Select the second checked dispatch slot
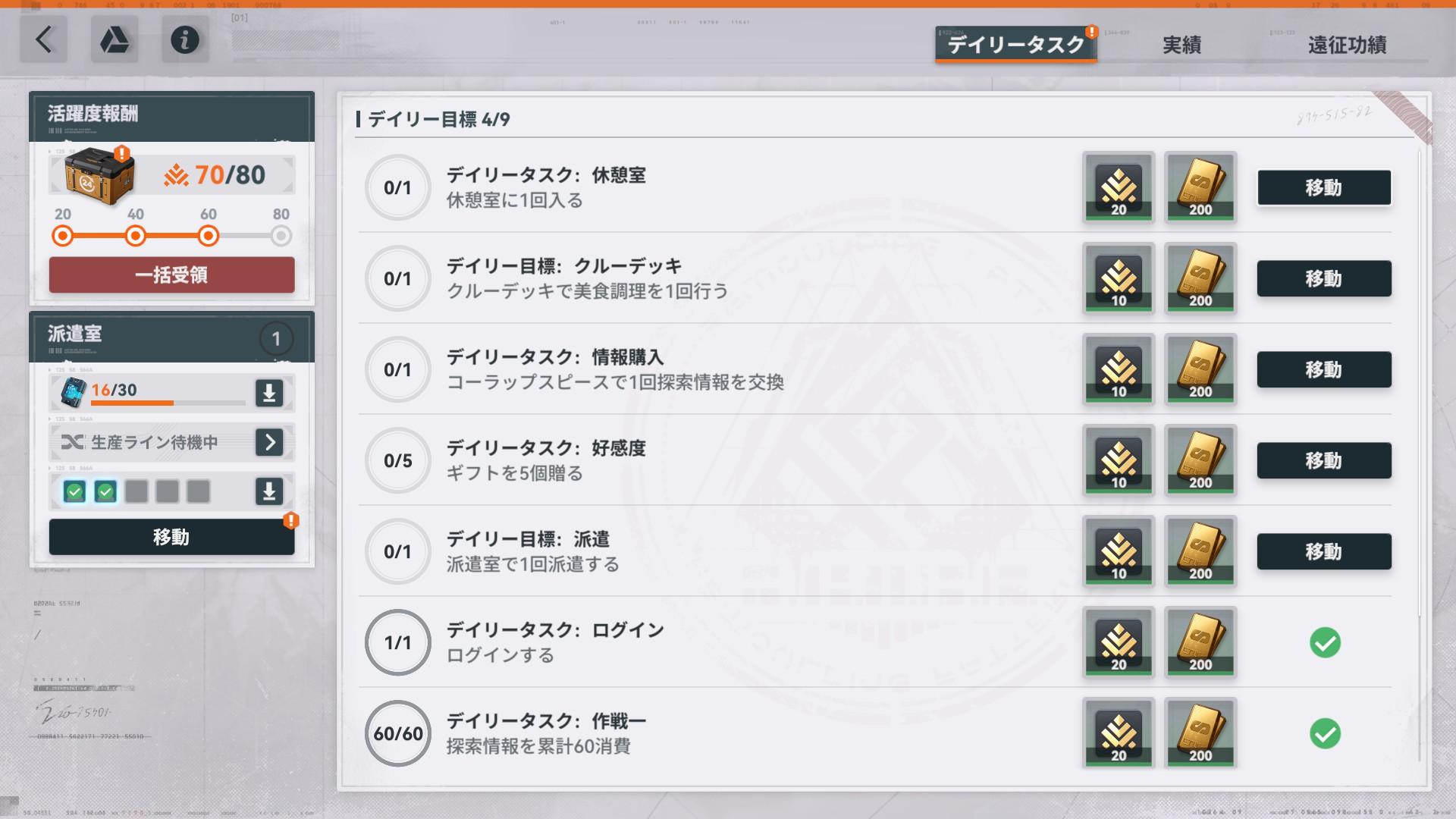Screen dimensions: 1456x819 tap(105, 492)
